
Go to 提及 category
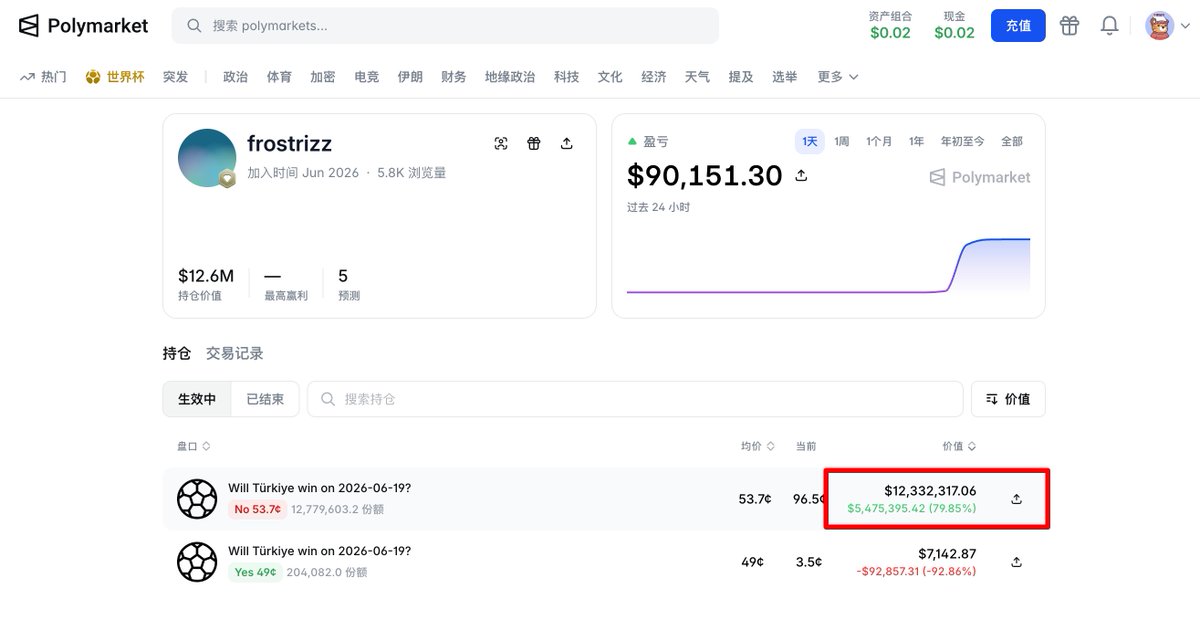click(x=741, y=77)
